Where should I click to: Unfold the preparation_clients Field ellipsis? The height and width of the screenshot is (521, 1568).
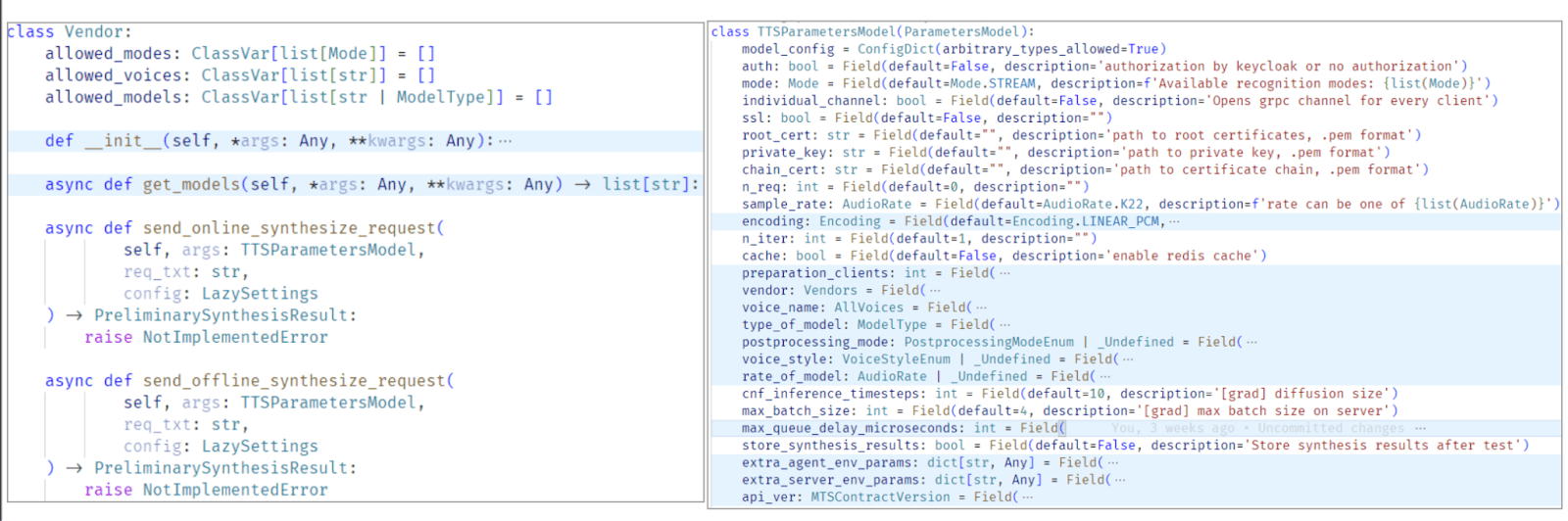(x=1004, y=273)
